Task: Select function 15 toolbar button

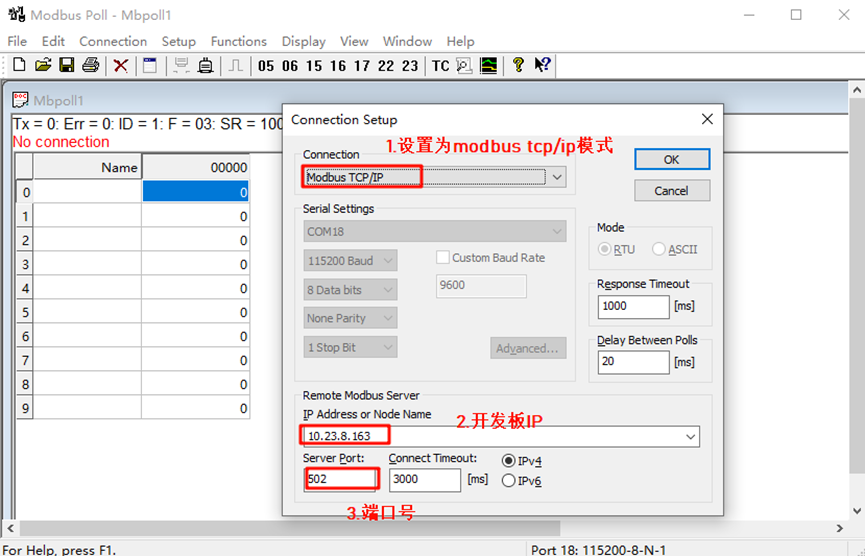Action: click(314, 66)
